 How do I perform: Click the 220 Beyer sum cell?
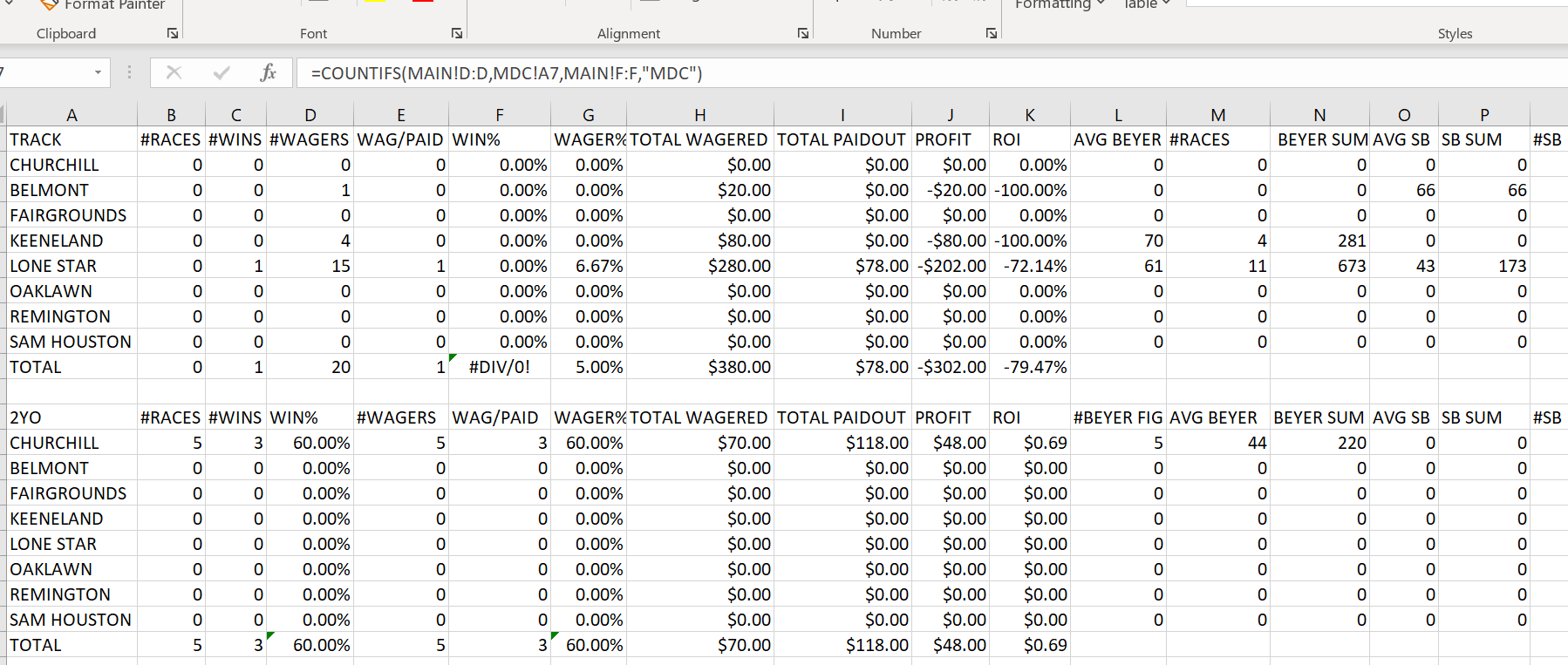(1319, 443)
